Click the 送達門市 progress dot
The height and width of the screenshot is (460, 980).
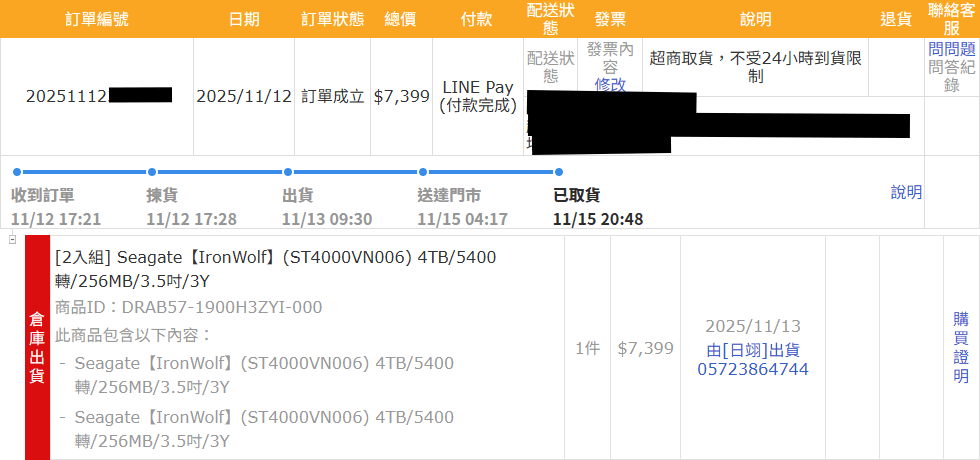point(423,172)
